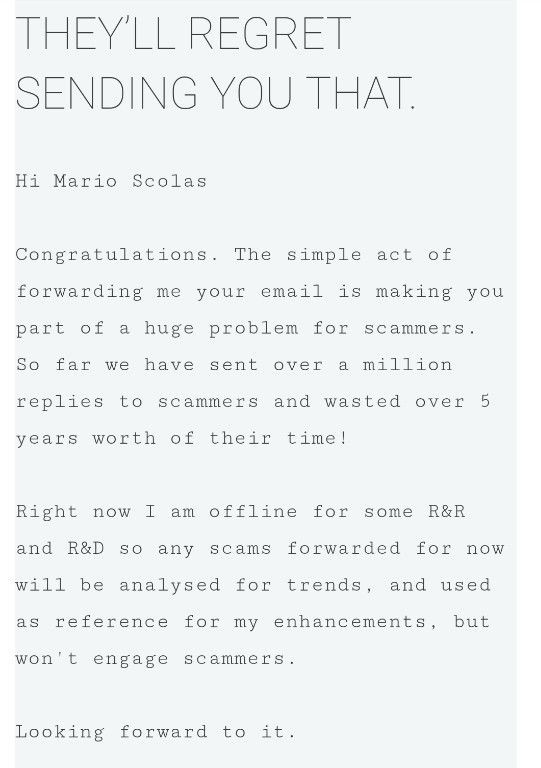The width and height of the screenshot is (541, 768).
Task: Click "Right now I am offline" text
Action: coord(157,512)
